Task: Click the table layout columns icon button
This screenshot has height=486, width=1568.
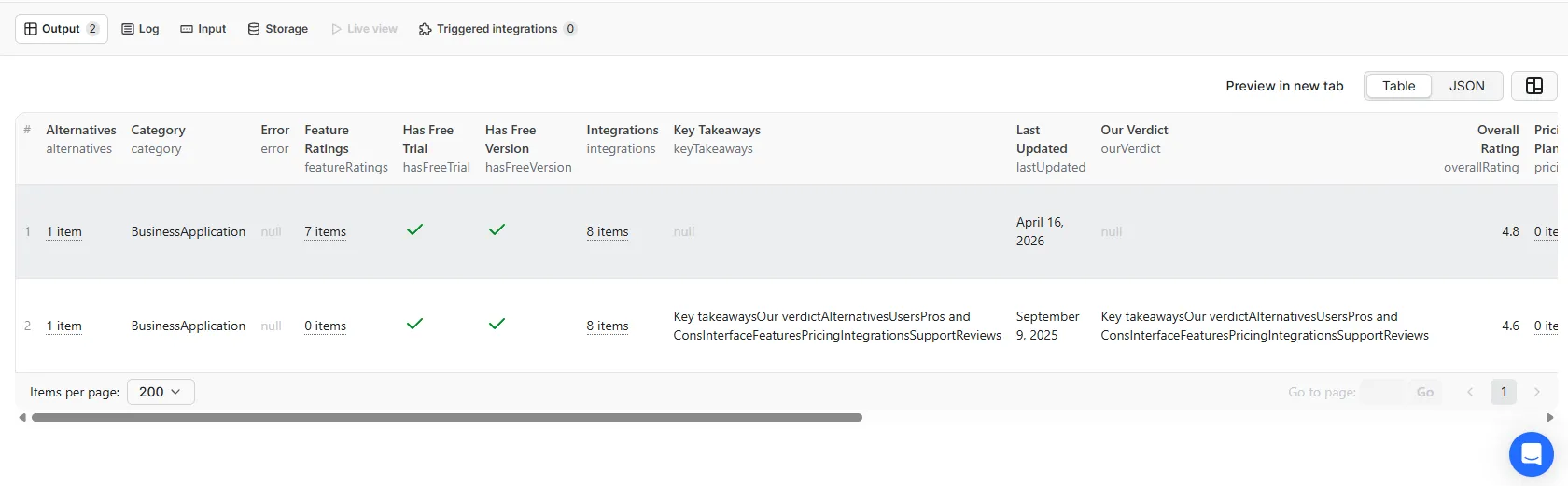Action: (1533, 86)
